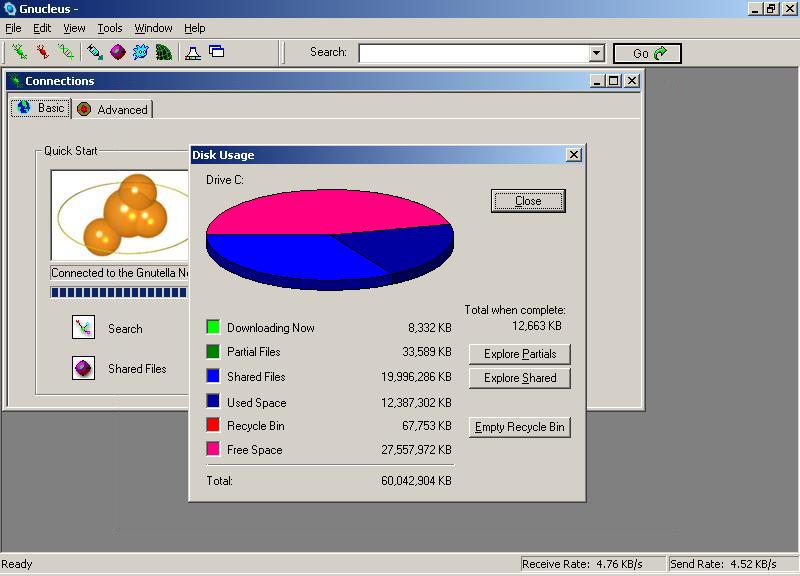The height and width of the screenshot is (576, 800).
Task: Click the dark green leaf toolbar icon
Action: [164, 52]
